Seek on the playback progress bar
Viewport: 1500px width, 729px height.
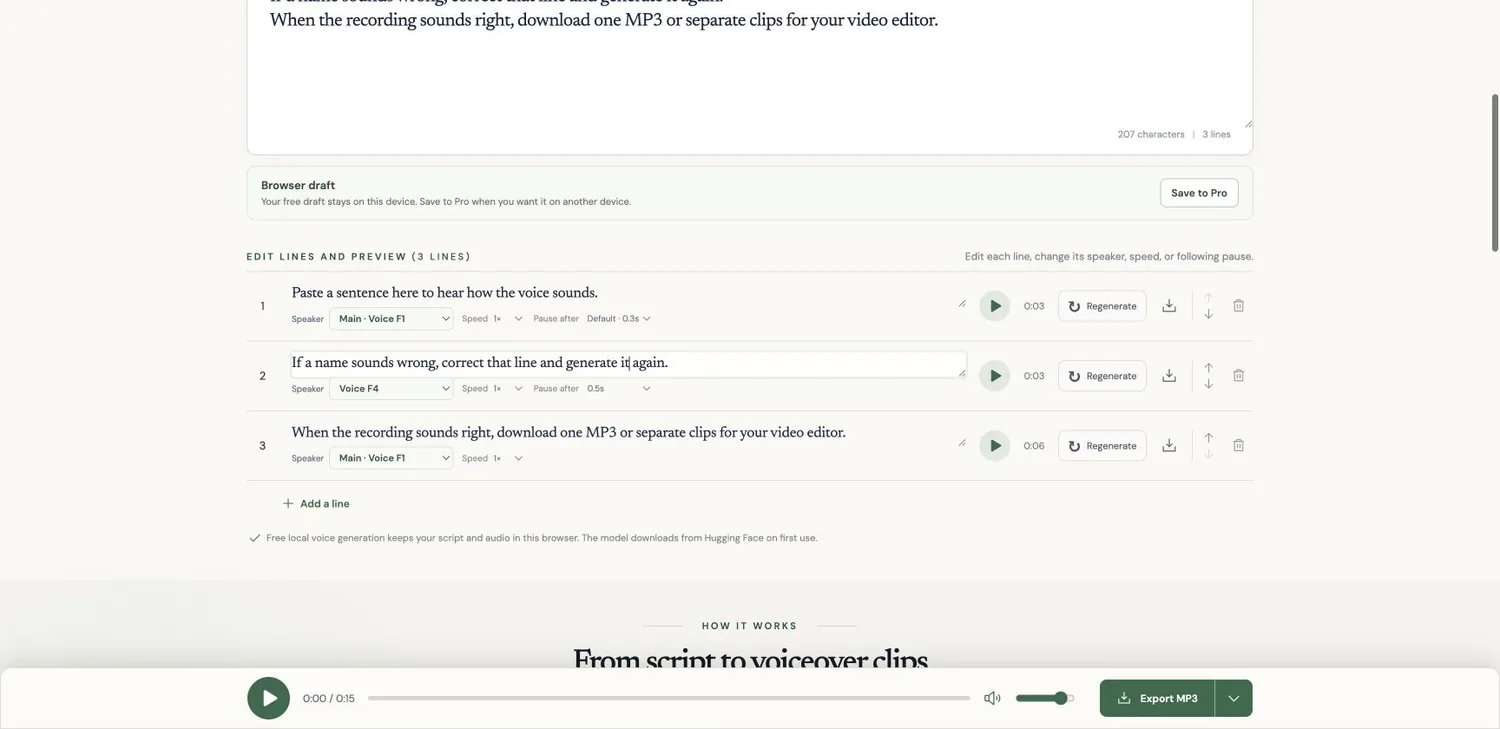669,698
